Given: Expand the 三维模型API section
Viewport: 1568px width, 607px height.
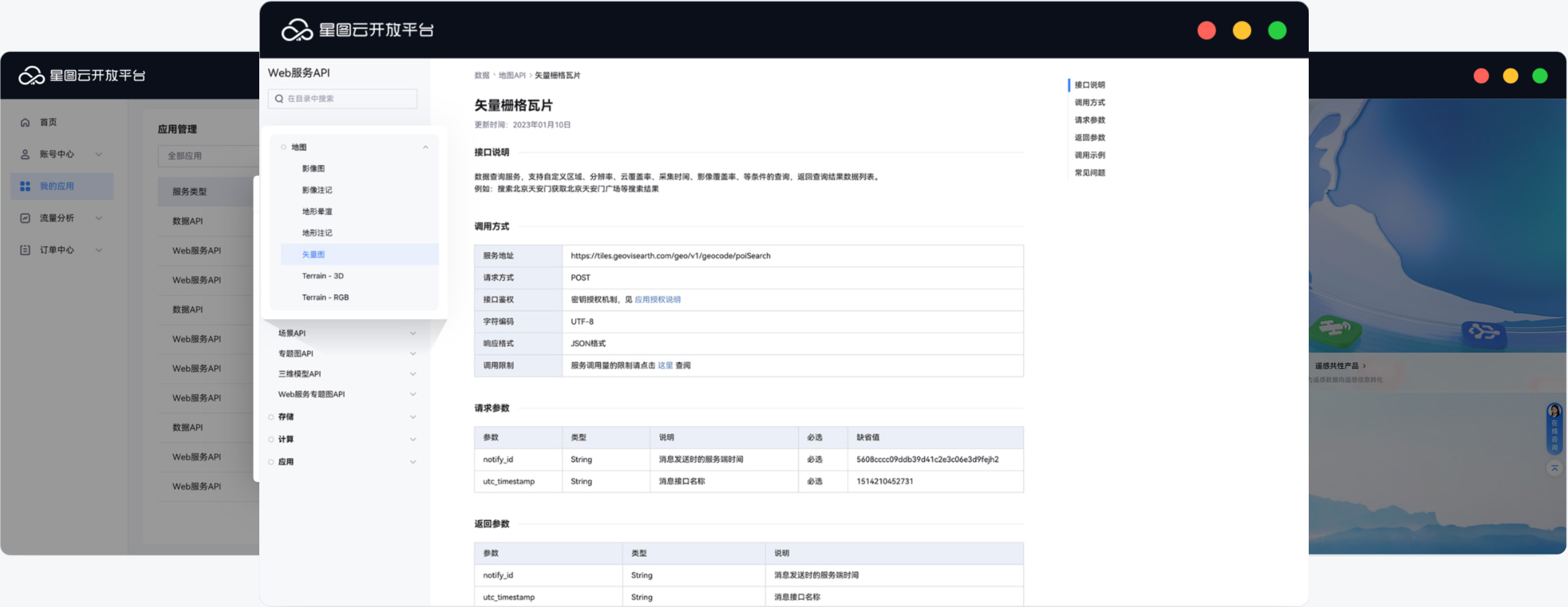Looking at the screenshot, I should click(x=413, y=374).
